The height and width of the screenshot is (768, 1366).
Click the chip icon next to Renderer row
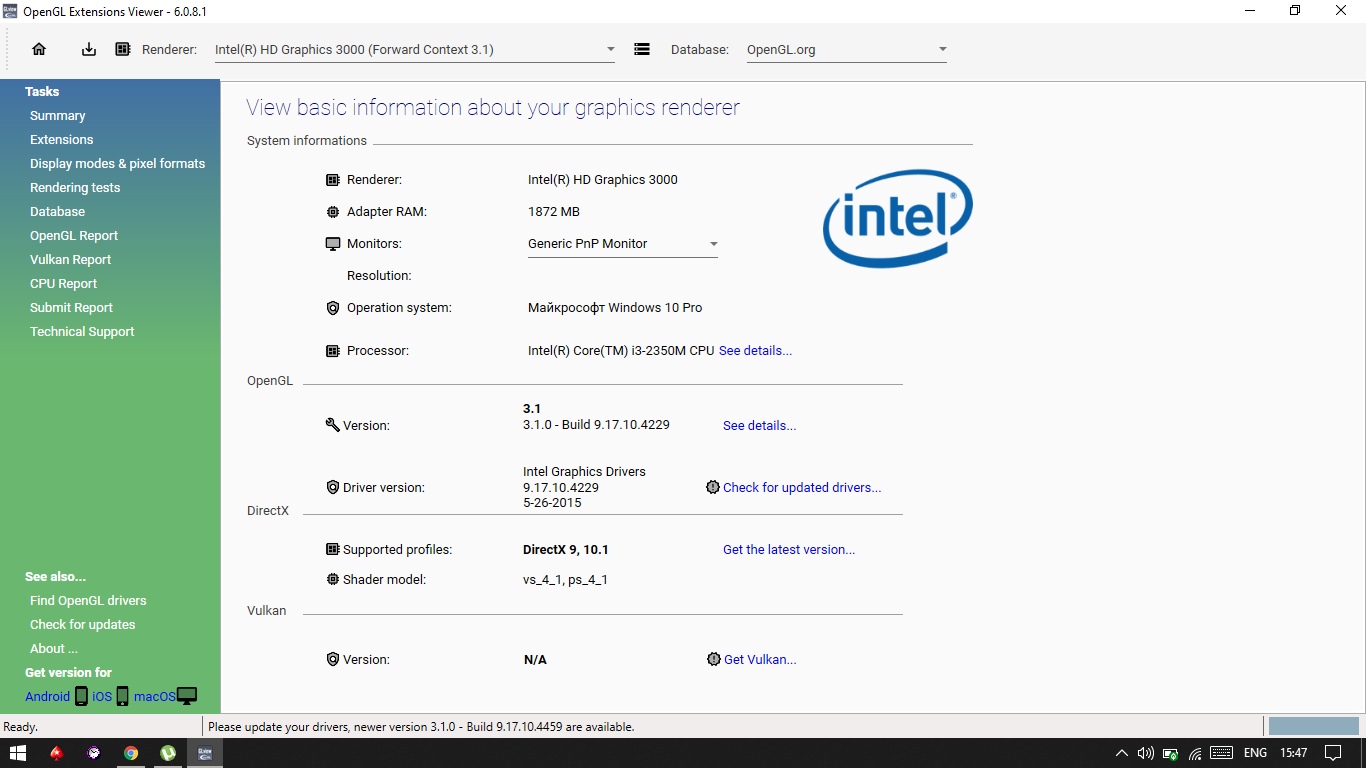coord(333,180)
